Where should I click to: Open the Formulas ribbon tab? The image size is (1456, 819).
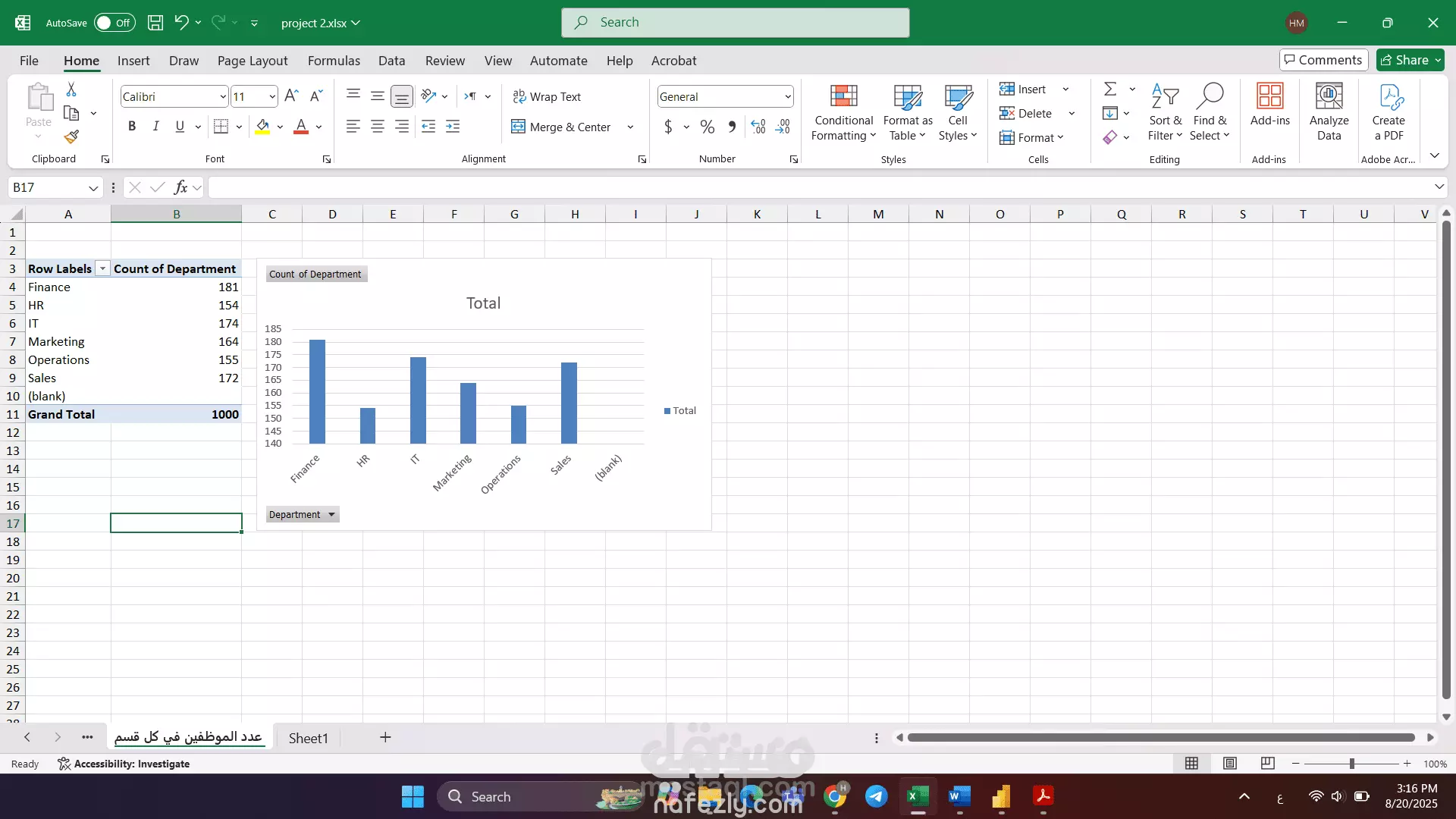click(334, 61)
